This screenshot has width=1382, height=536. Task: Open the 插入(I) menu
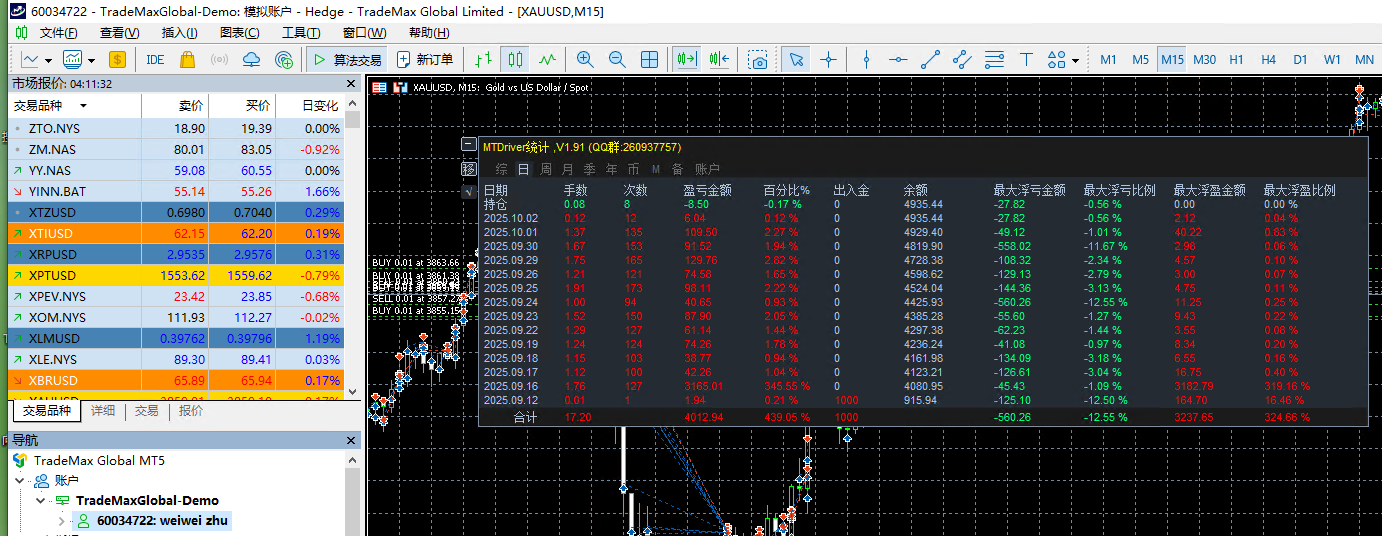click(179, 33)
